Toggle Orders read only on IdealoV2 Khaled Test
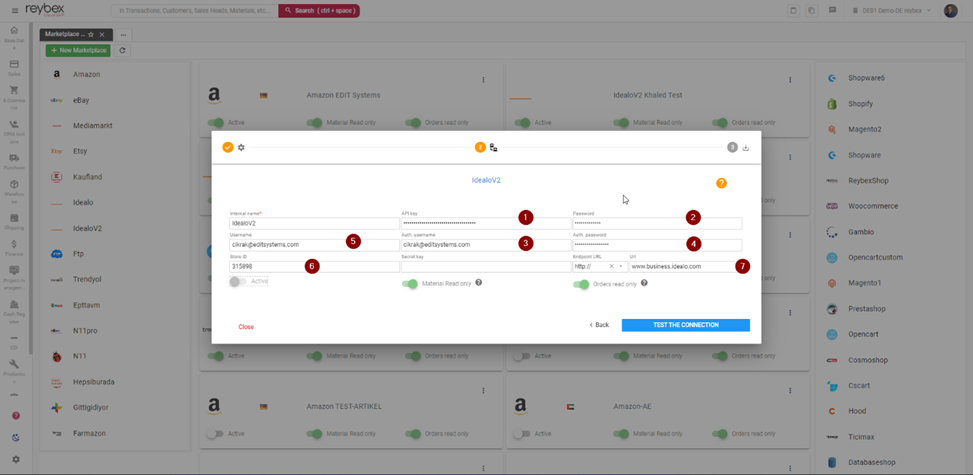973x475 pixels. click(x=720, y=123)
